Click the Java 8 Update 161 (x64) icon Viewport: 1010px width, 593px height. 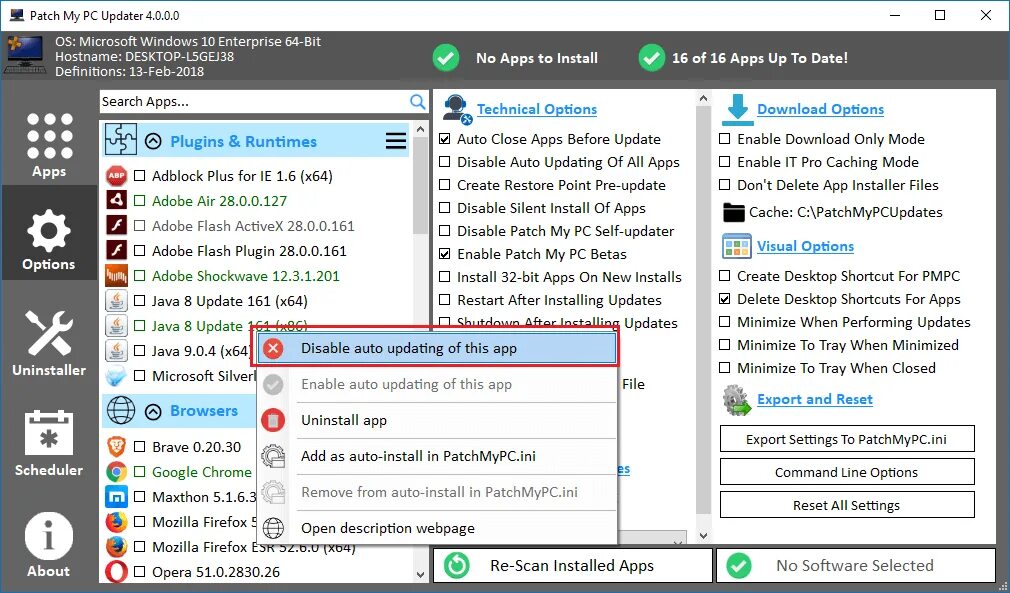[x=117, y=301]
